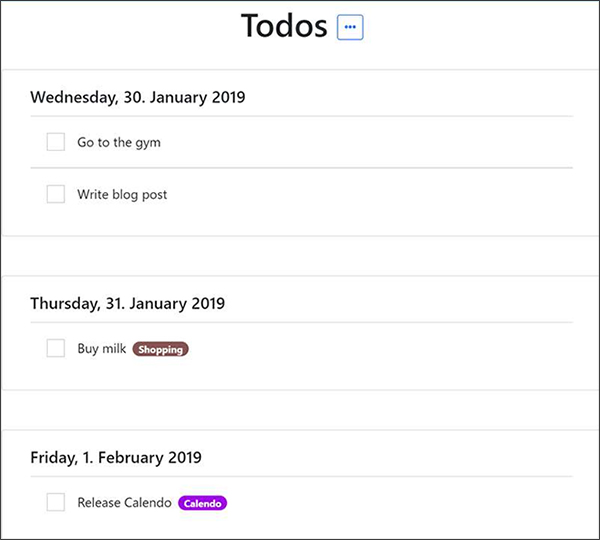Screen dimensions: 600x540
Task: Select the Write blog post label text
Action: pos(122,195)
